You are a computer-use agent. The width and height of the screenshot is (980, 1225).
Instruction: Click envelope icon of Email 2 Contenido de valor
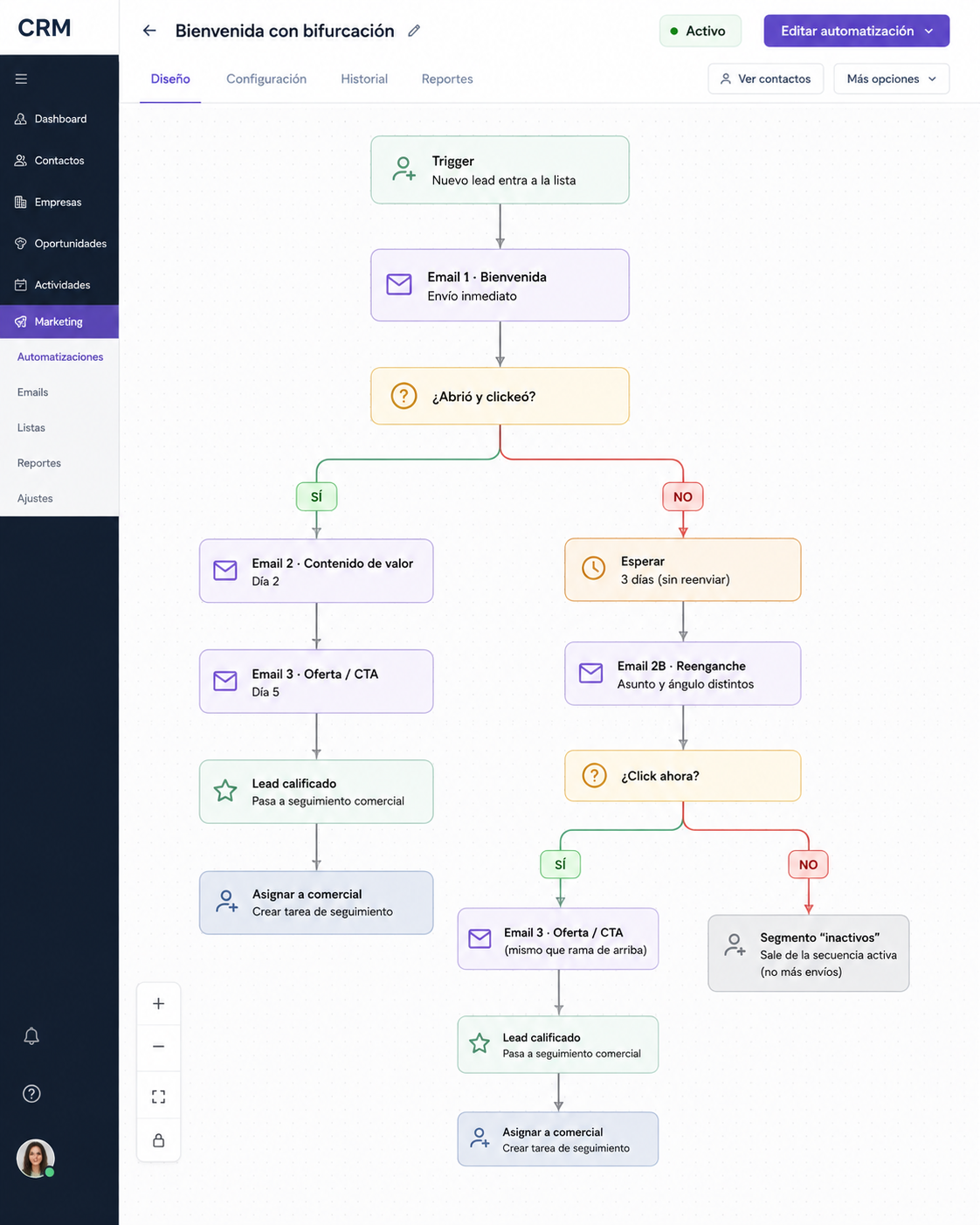point(225,571)
